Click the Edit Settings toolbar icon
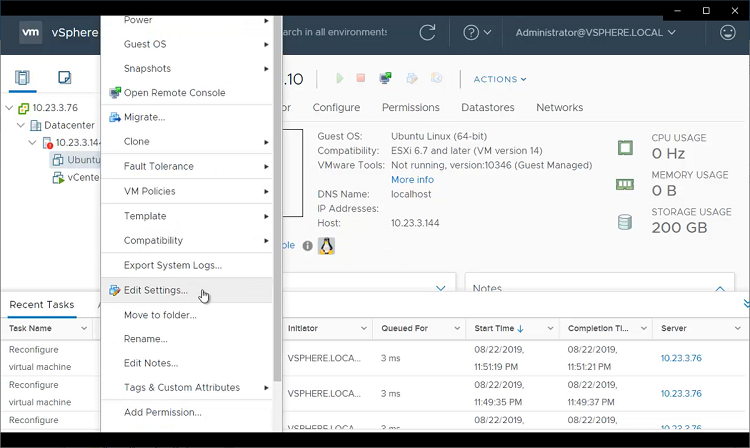This screenshot has height=448, width=750. (x=412, y=78)
